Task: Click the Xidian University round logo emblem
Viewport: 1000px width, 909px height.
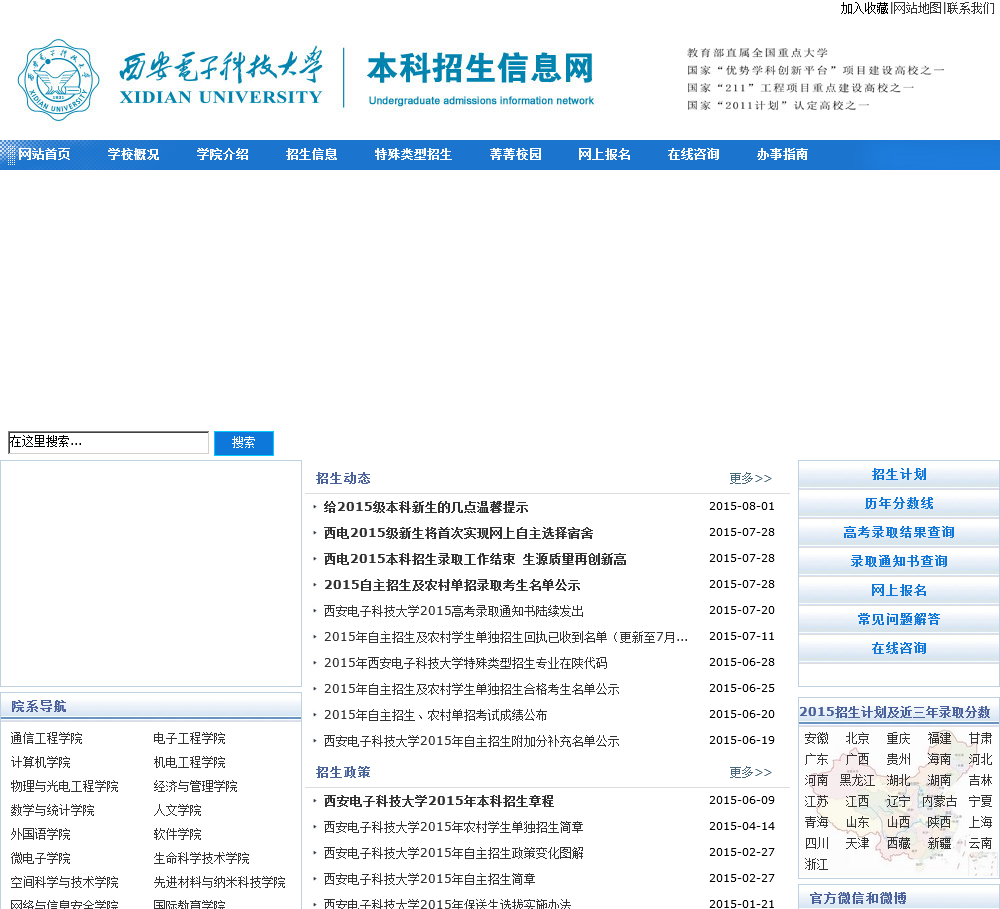Action: click(59, 80)
